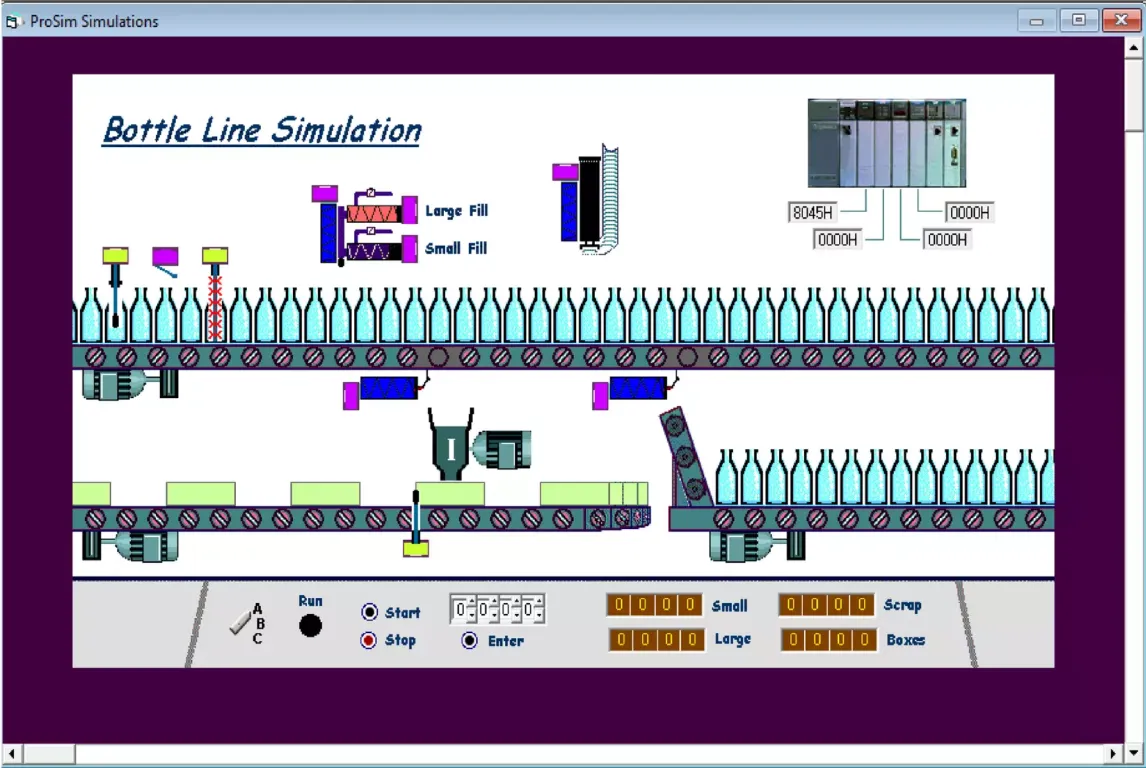This screenshot has height=768, width=1146.
Task: Click the grinder motor
Action: point(503,449)
